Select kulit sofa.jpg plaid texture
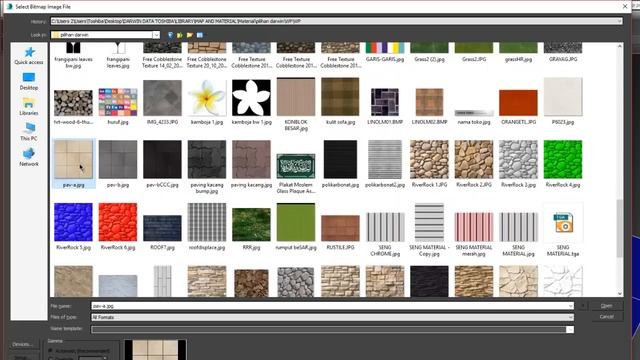 point(340,97)
